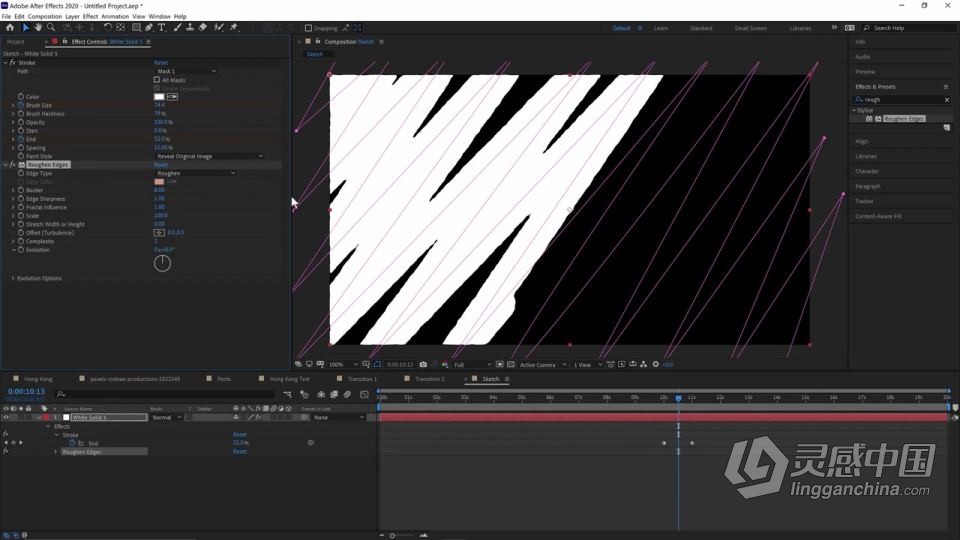Toggle stopwatch for Evolution property
The image size is (960, 540).
pyautogui.click(x=21, y=250)
